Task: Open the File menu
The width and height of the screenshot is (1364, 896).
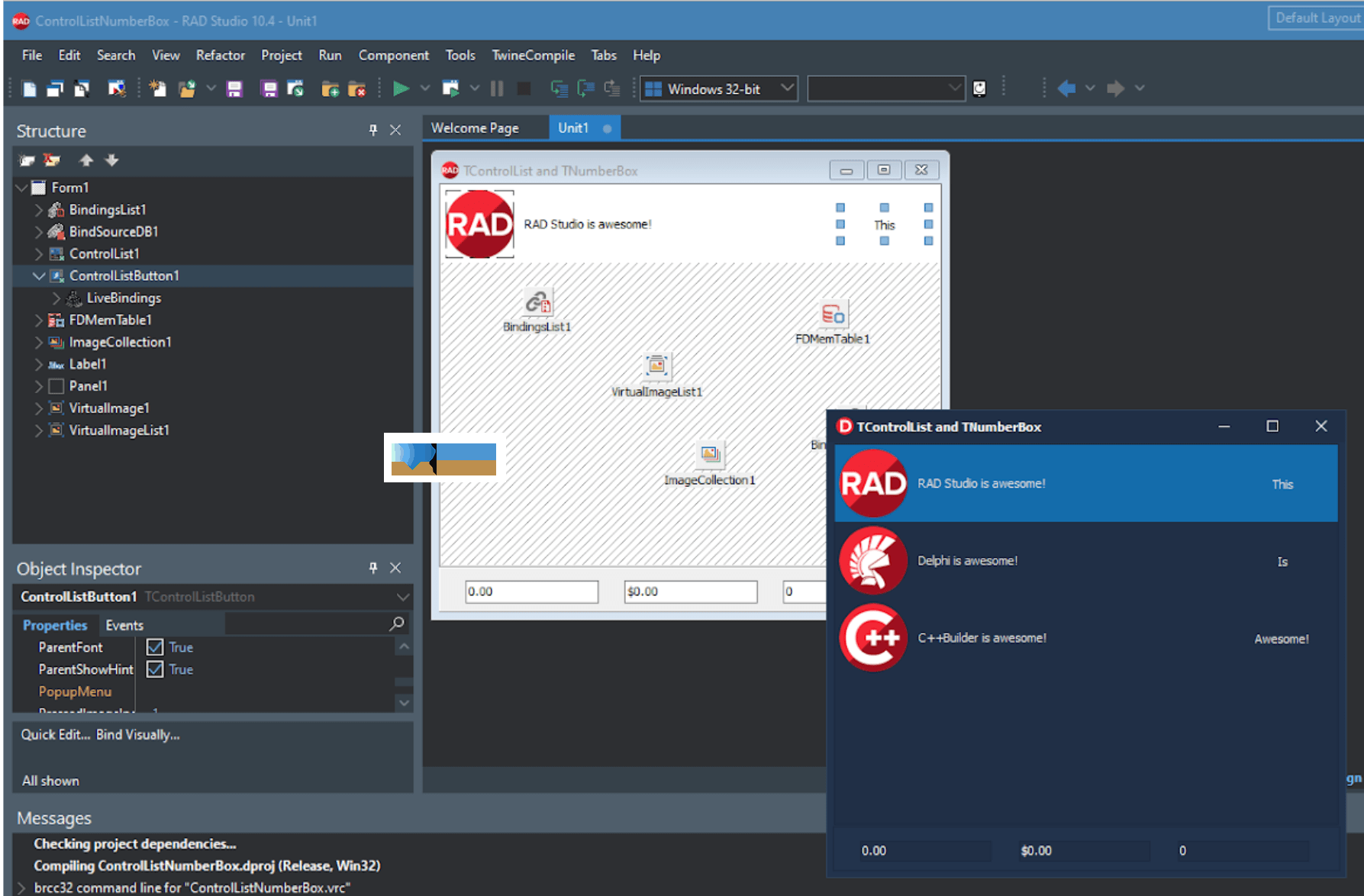Action: 32,55
